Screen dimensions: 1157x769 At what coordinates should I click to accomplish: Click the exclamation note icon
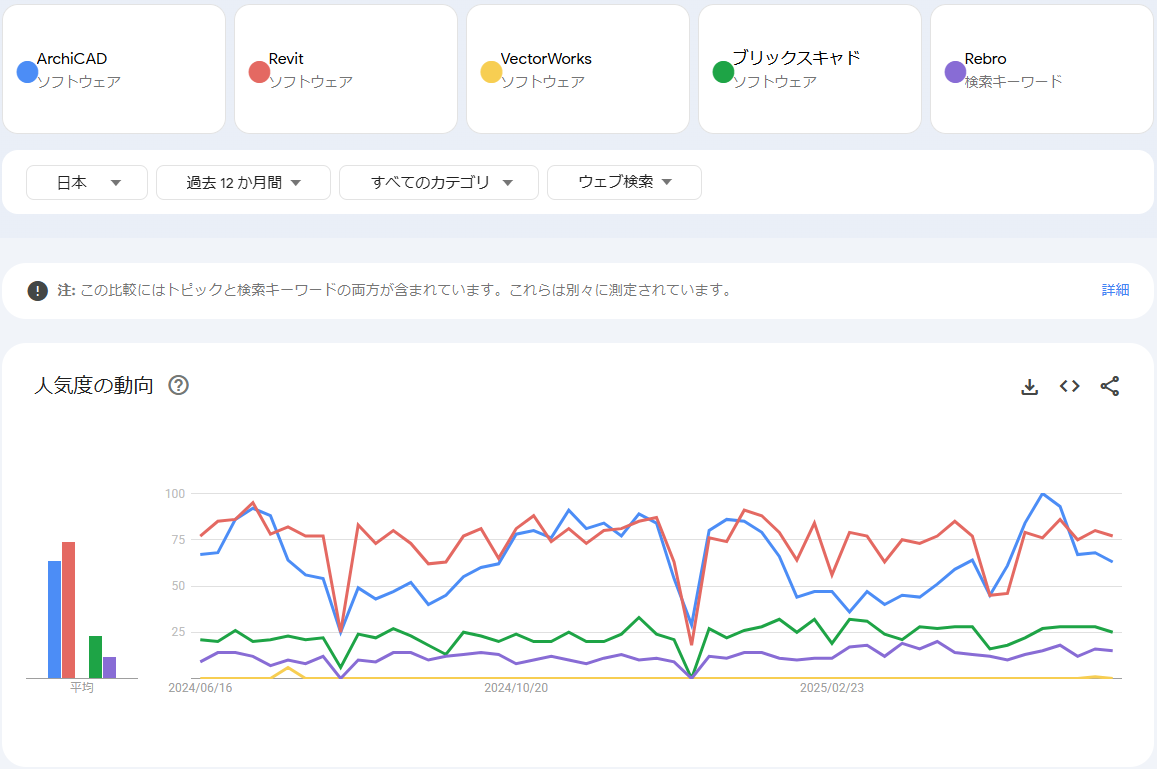click(38, 291)
